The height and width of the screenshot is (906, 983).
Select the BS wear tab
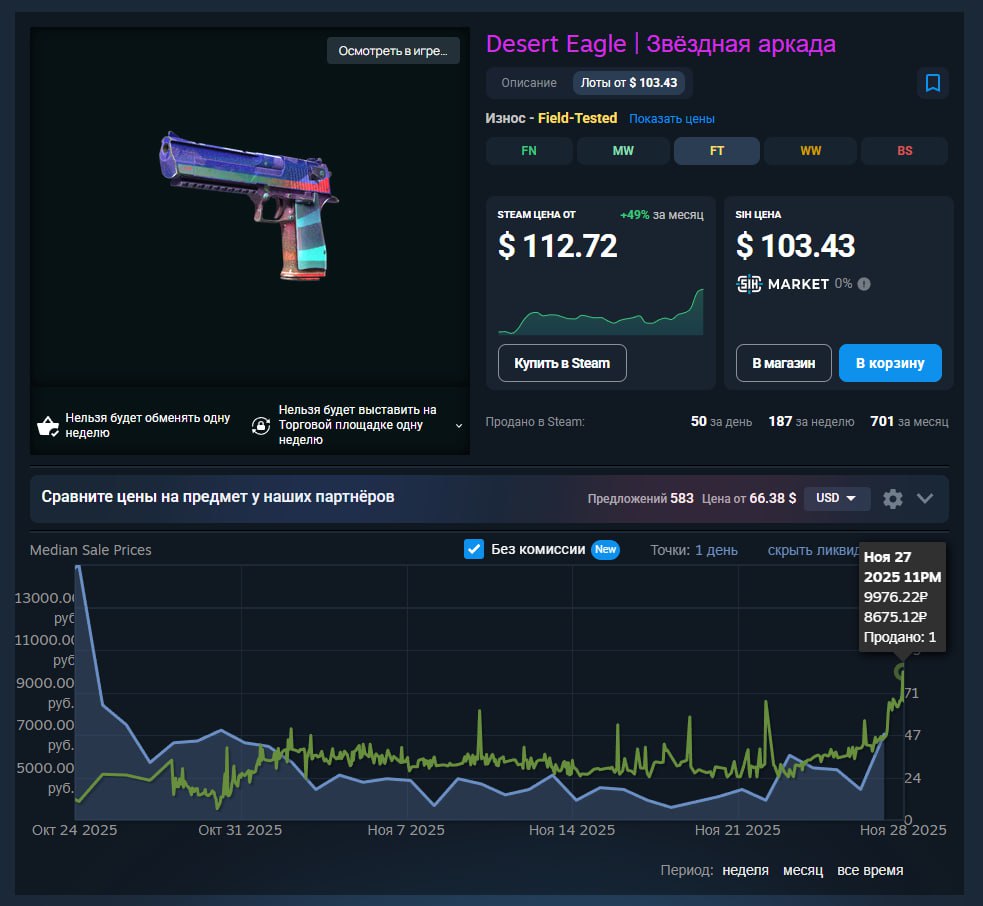coord(904,151)
